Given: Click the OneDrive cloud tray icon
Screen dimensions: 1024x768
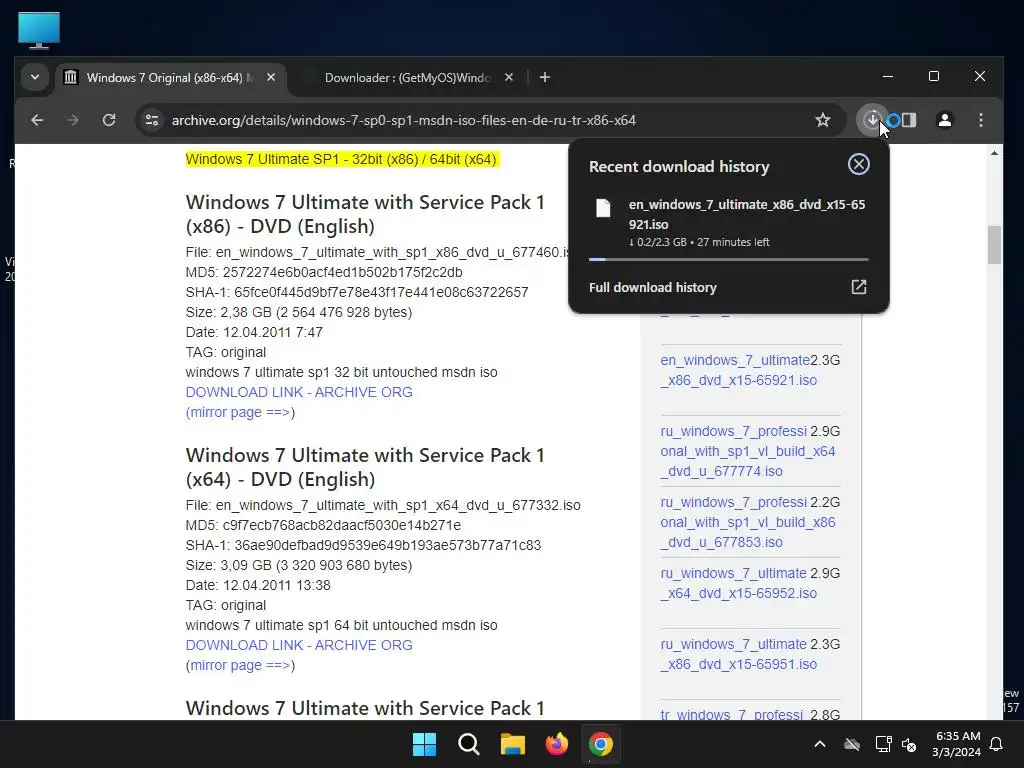Looking at the screenshot, I should 852,744.
